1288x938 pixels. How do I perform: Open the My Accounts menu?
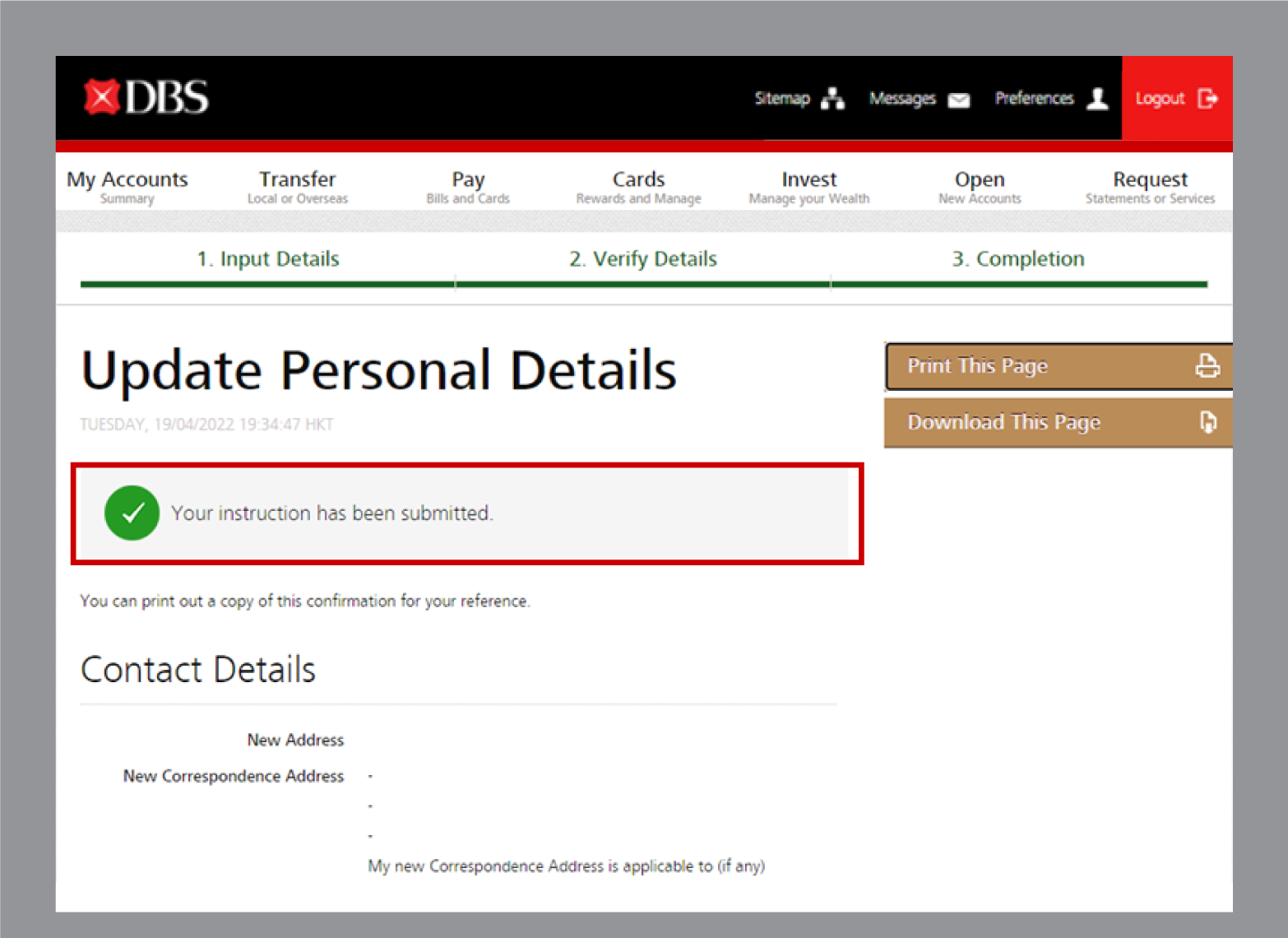127,187
